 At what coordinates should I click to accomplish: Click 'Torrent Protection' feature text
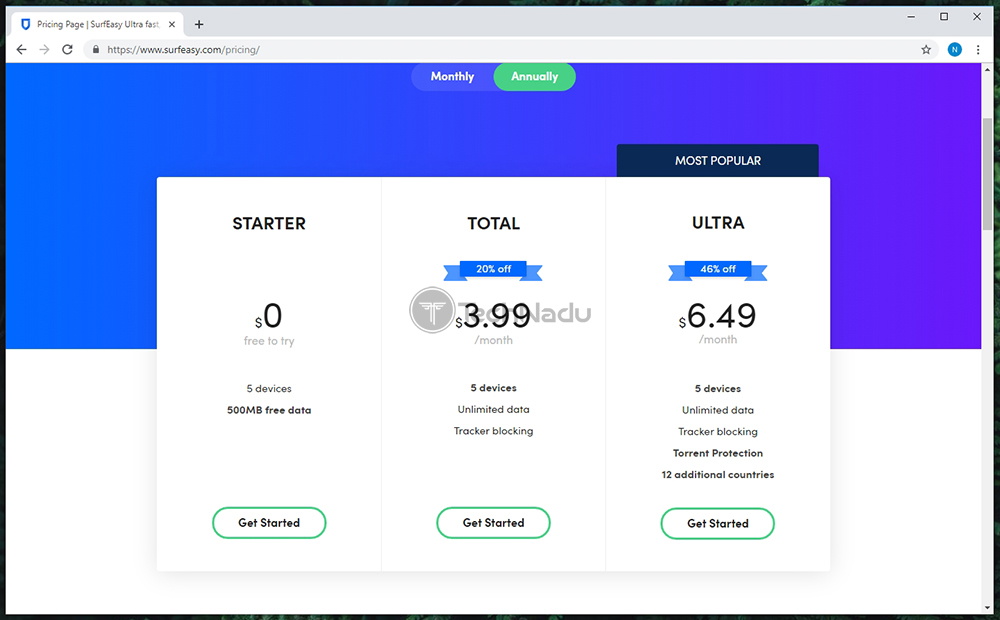(718, 453)
